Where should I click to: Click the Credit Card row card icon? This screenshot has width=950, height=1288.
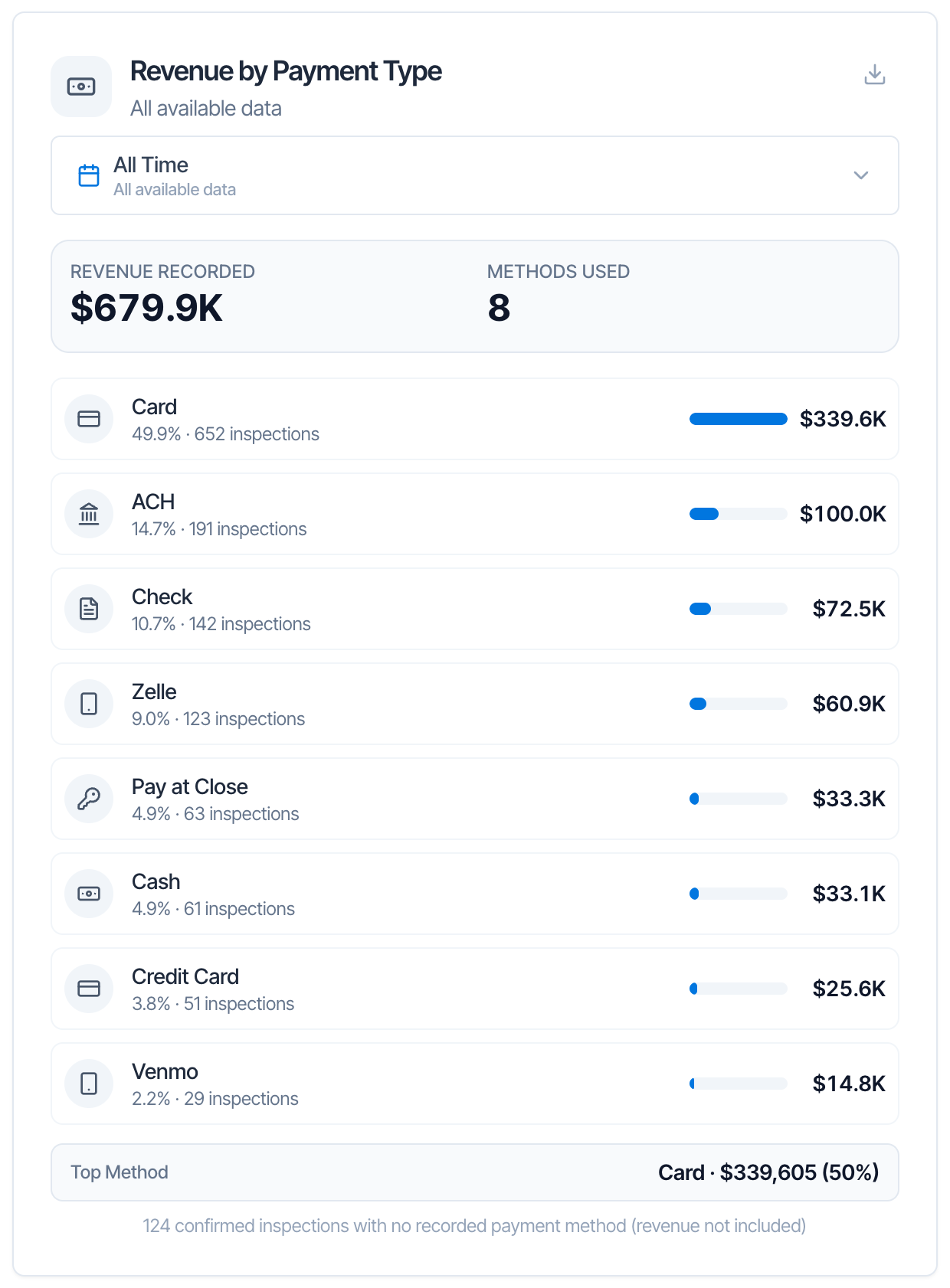[89, 989]
